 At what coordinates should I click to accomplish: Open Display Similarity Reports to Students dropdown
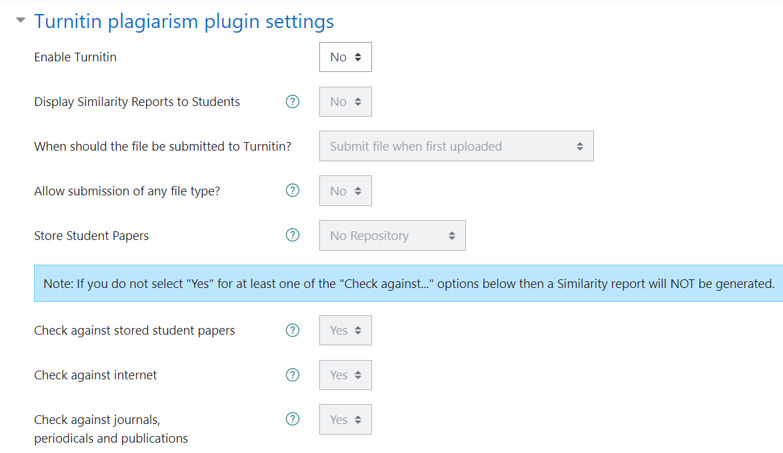tap(345, 102)
